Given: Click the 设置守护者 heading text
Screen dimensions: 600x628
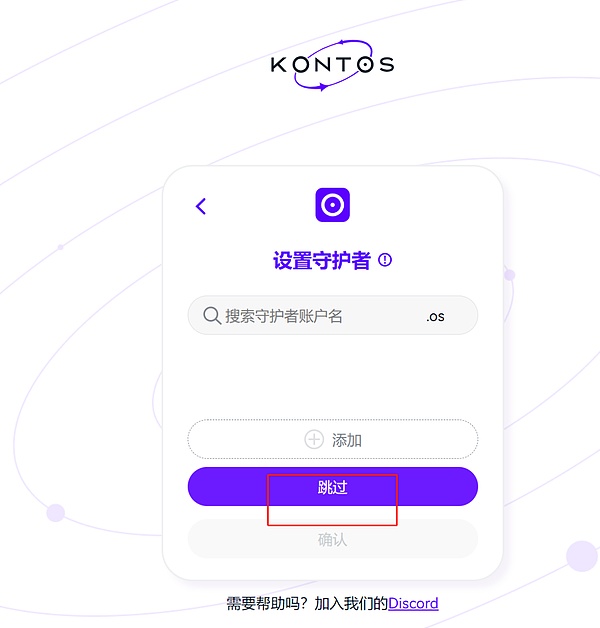Looking at the screenshot, I should [x=322, y=260].
